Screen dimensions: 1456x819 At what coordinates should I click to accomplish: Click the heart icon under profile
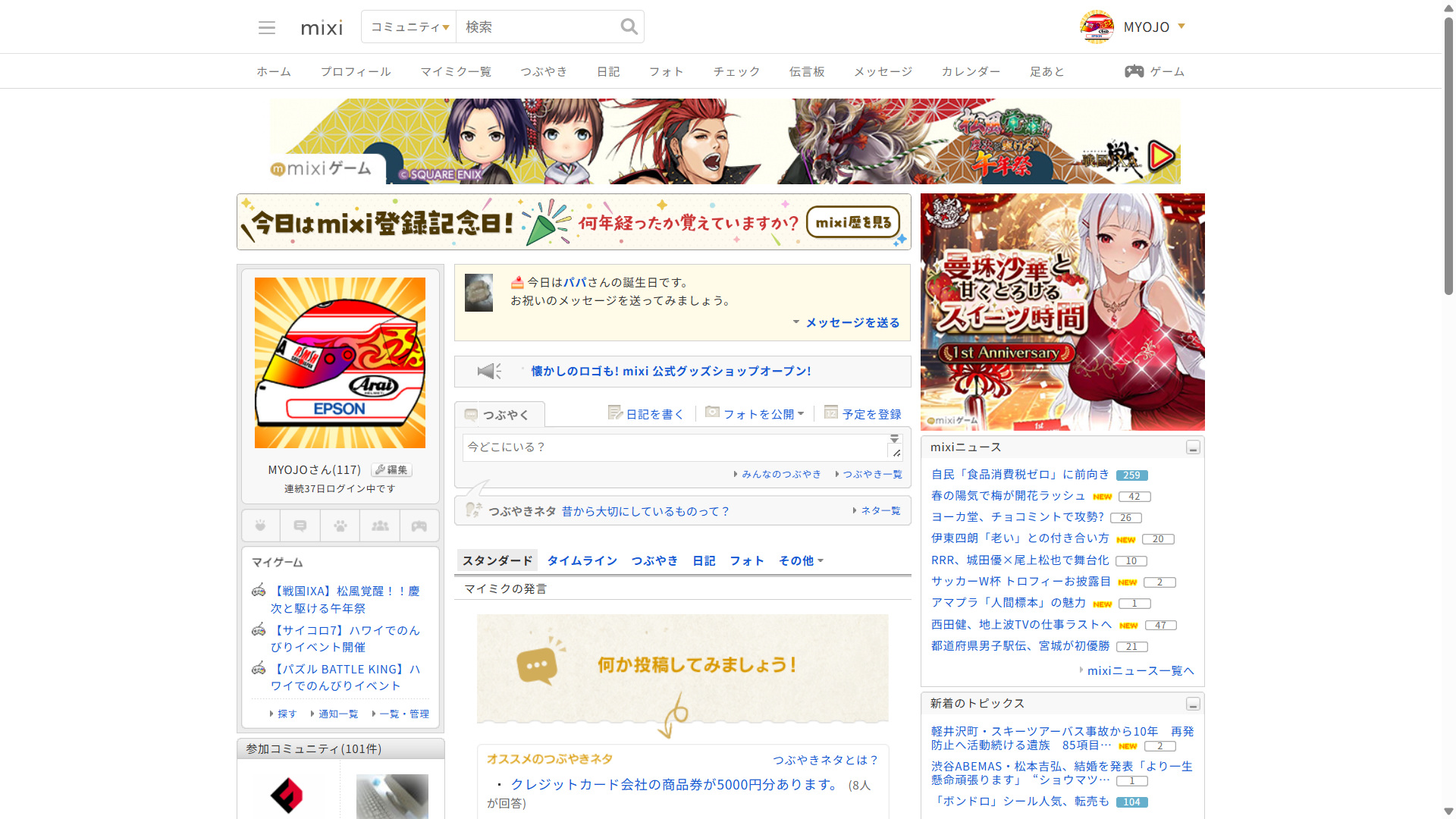260,526
